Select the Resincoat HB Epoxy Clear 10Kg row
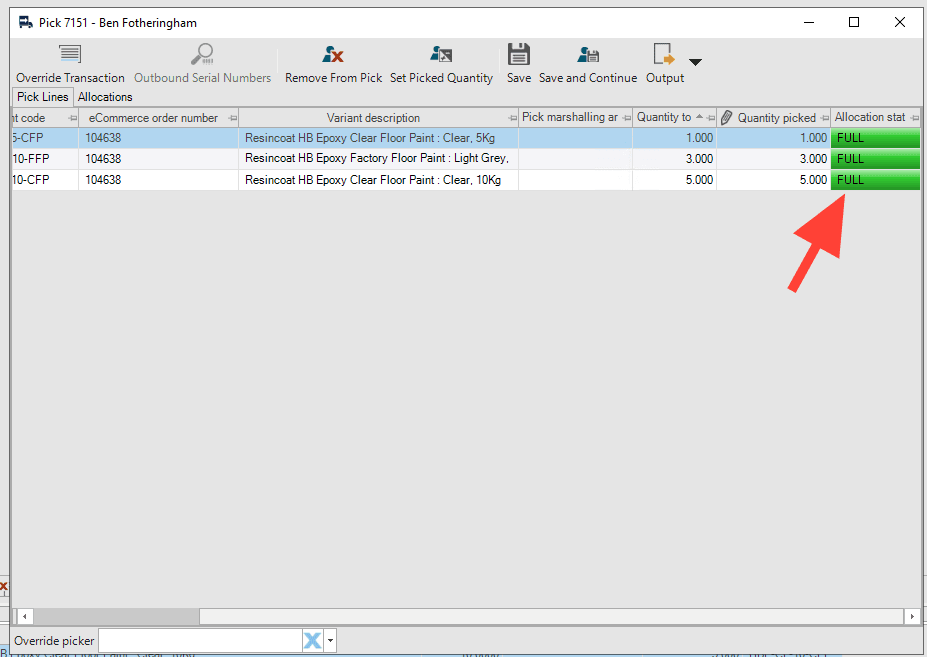The height and width of the screenshot is (657, 927). 466,180
